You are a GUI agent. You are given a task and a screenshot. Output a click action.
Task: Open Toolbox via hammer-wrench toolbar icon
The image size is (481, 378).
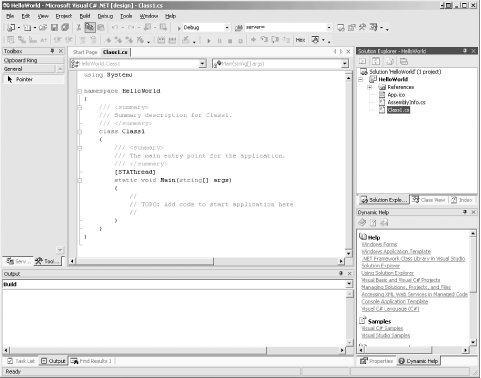click(x=362, y=27)
